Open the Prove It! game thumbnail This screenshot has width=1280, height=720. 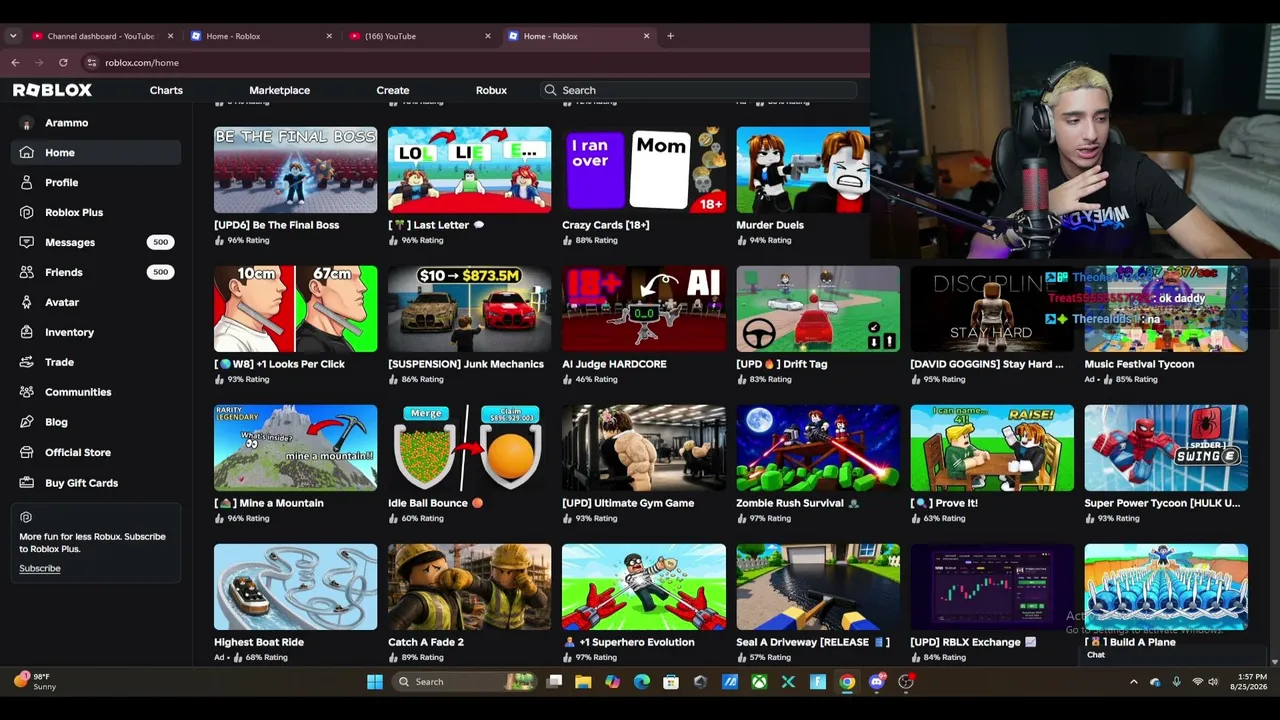click(991, 447)
